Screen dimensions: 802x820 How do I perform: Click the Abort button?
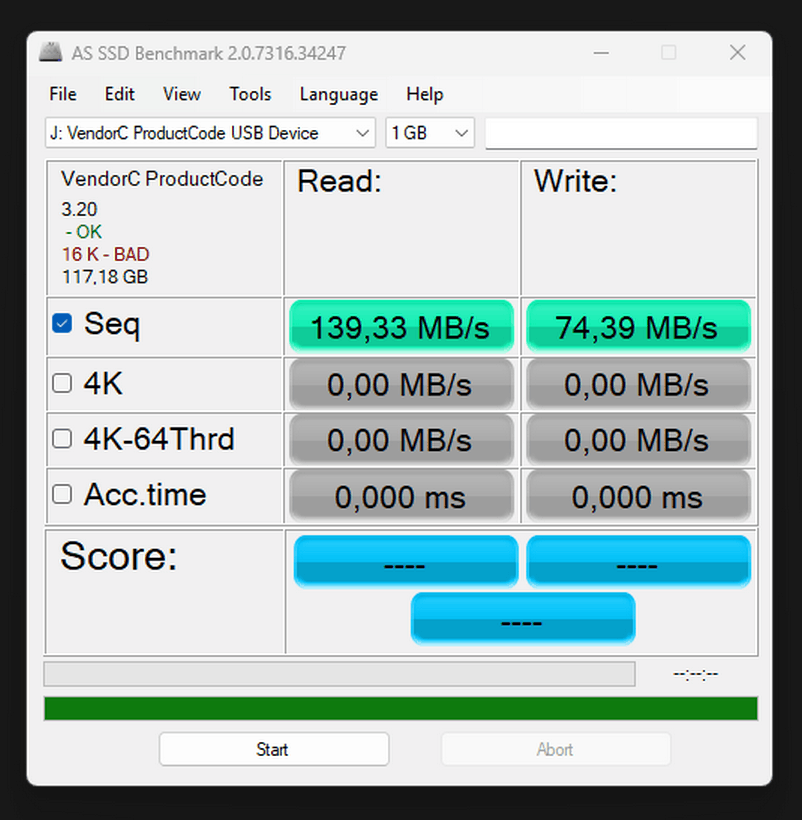click(x=556, y=749)
